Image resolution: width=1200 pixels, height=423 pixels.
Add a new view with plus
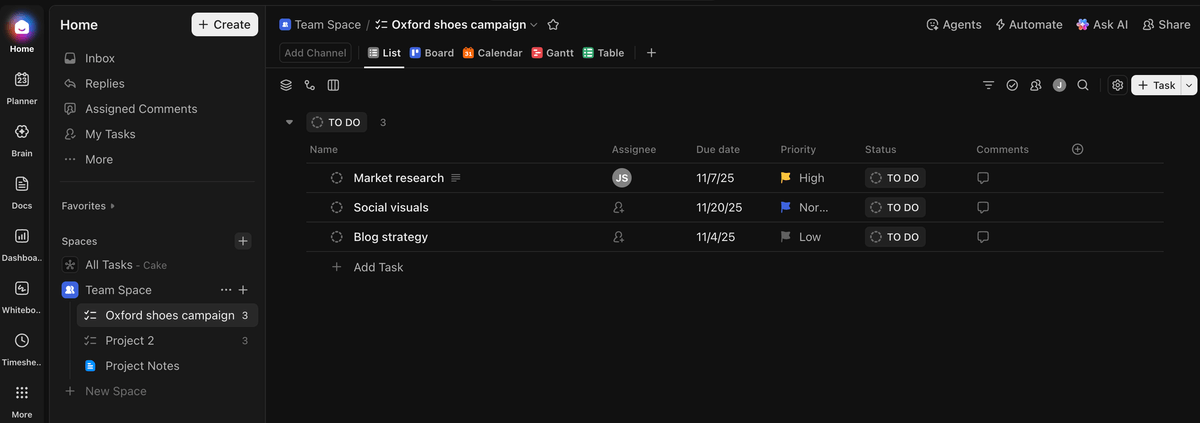pyautogui.click(x=651, y=53)
